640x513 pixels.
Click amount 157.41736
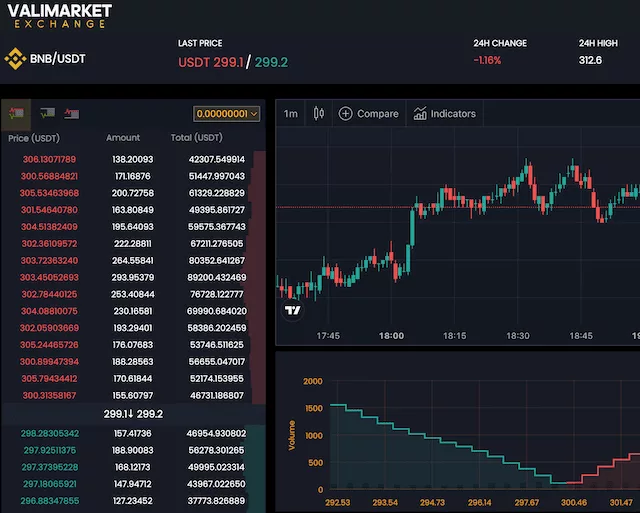(x=133, y=433)
